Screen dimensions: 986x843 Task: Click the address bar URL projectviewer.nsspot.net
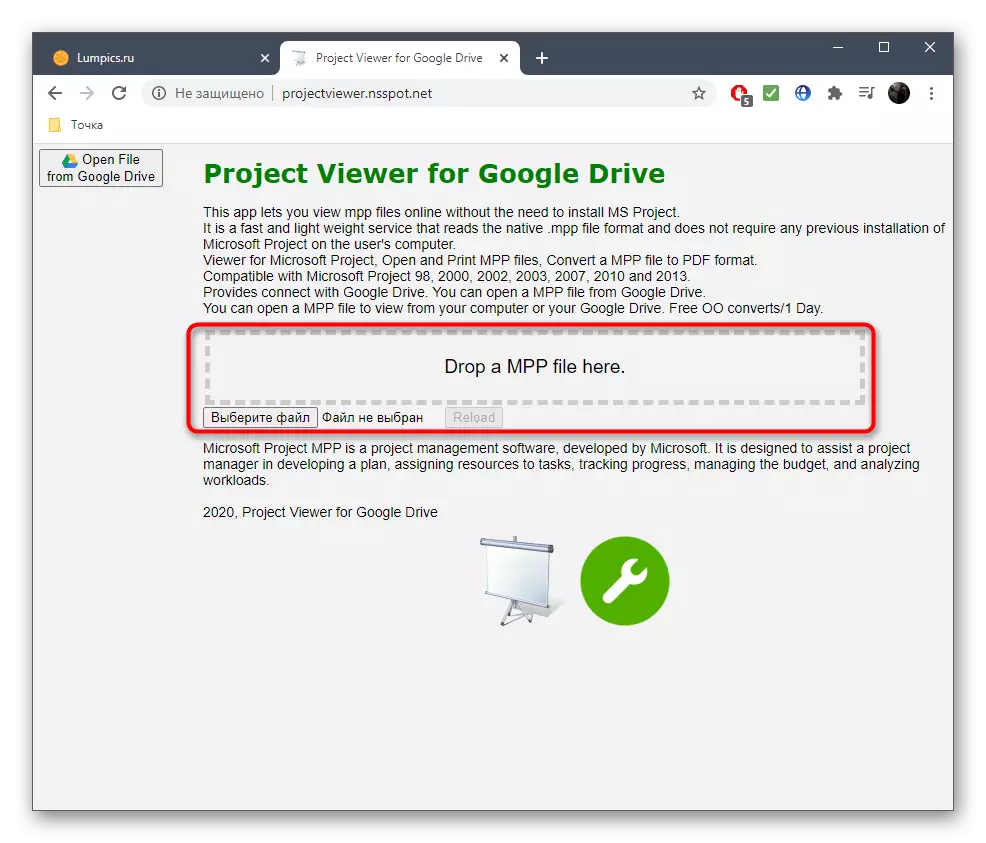click(357, 94)
